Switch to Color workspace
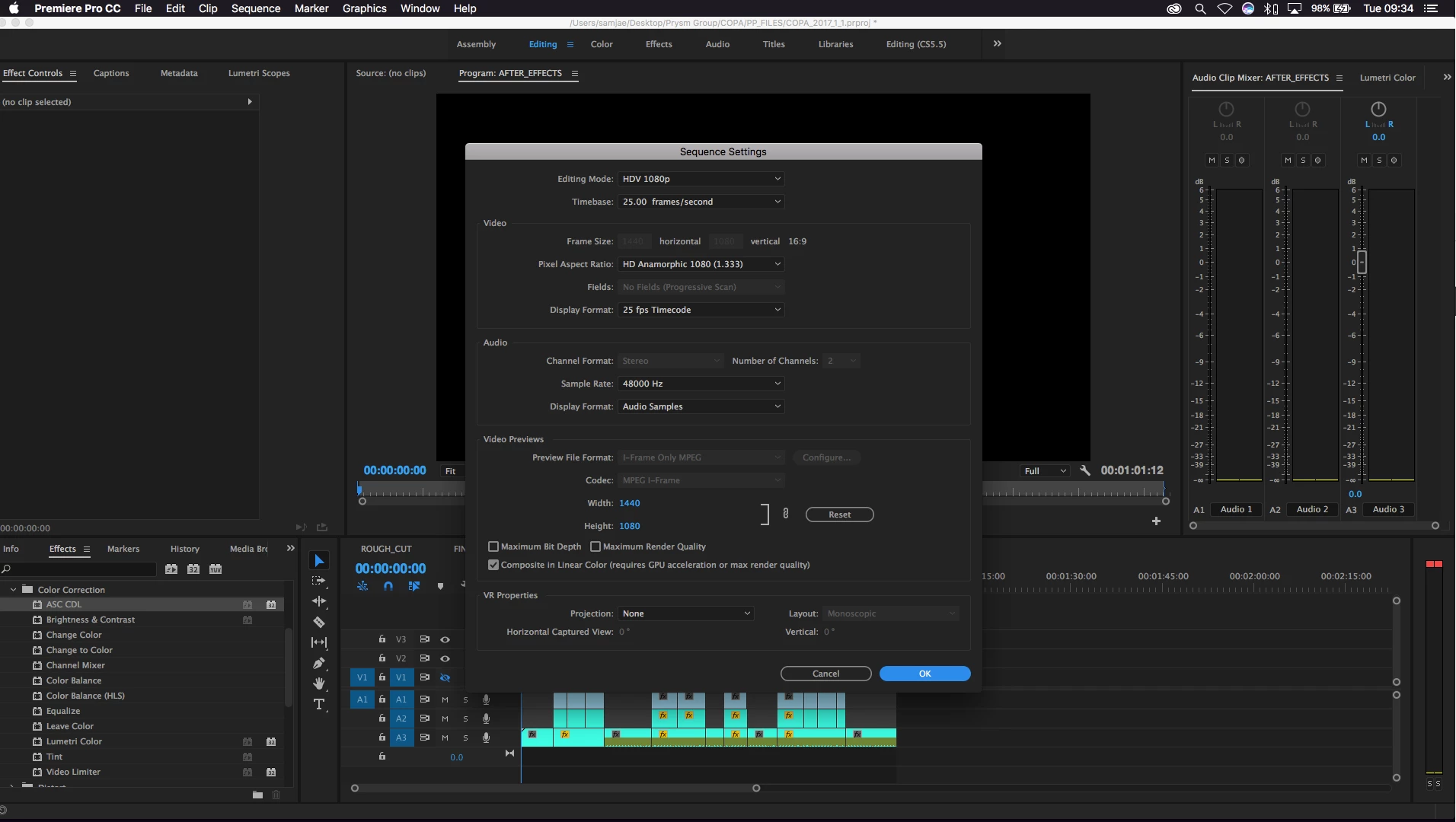Screen dimensions: 1456x822 (602, 44)
